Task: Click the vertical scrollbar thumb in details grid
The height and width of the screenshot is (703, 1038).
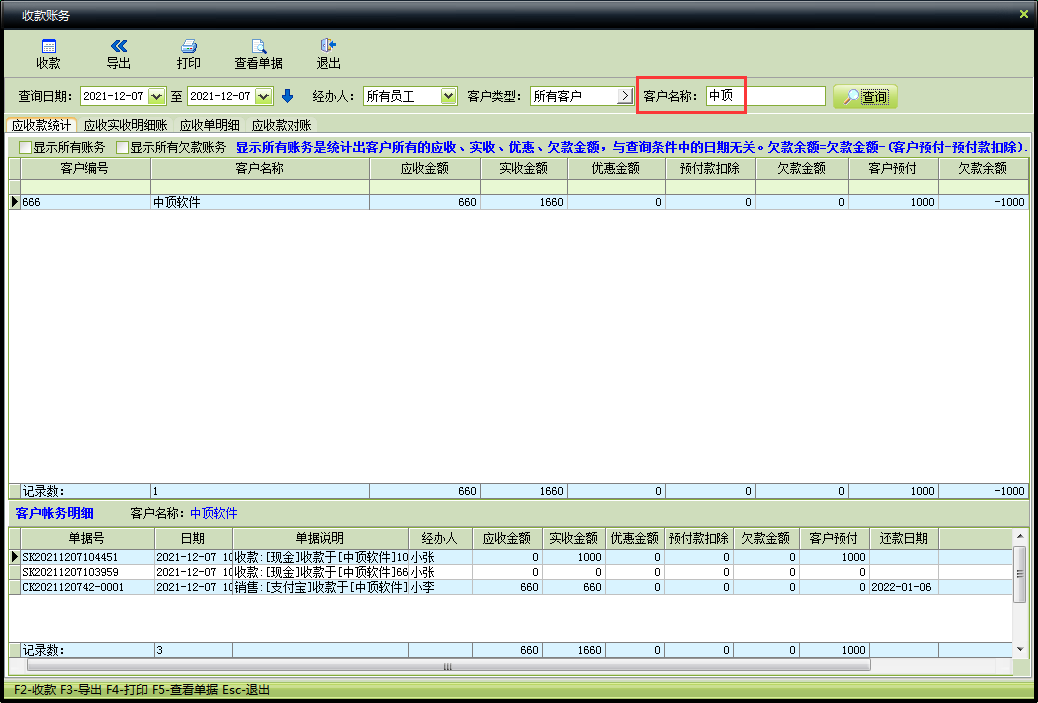Action: click(x=1019, y=574)
